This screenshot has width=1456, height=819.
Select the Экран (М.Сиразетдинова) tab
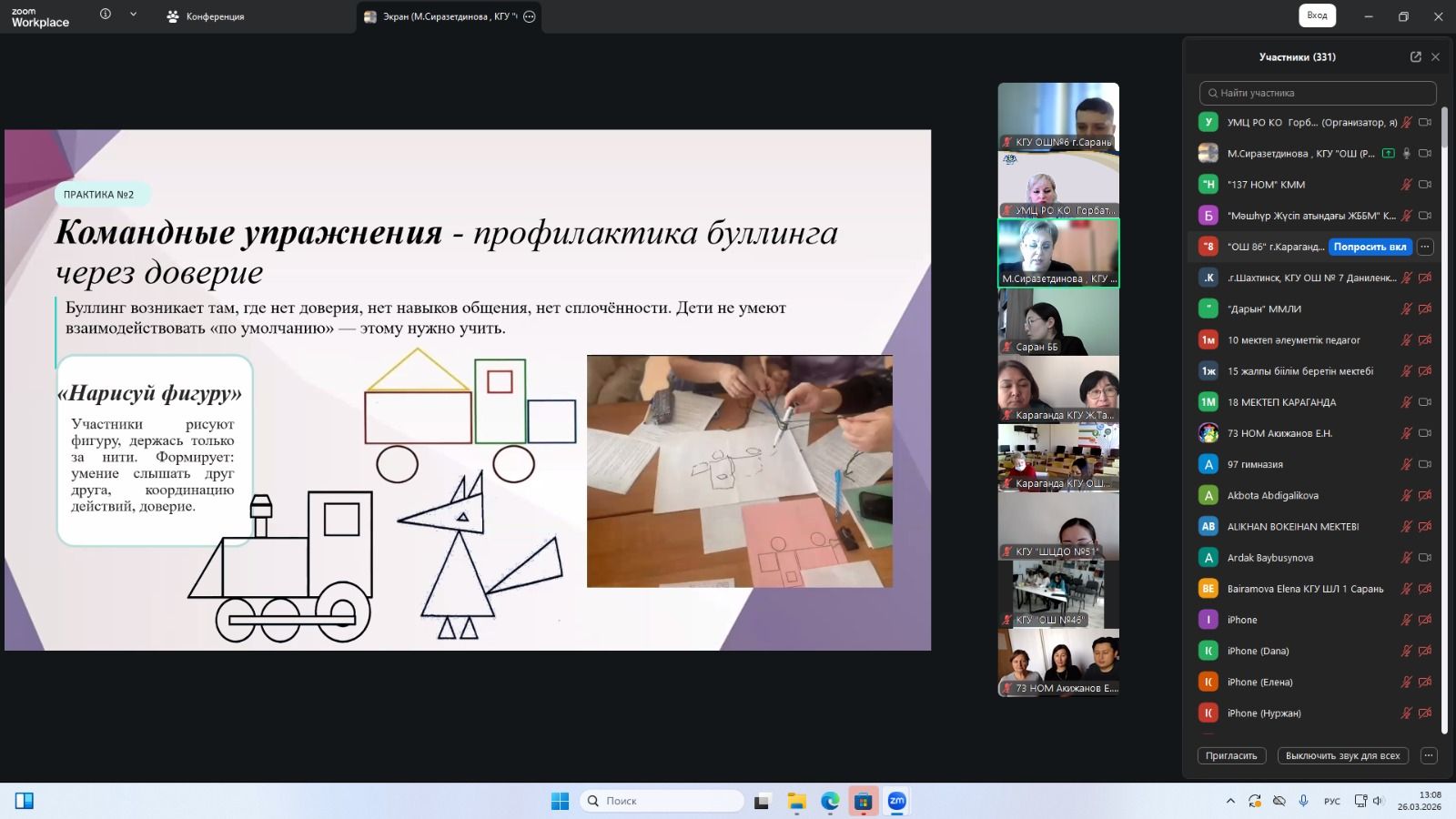441,16
